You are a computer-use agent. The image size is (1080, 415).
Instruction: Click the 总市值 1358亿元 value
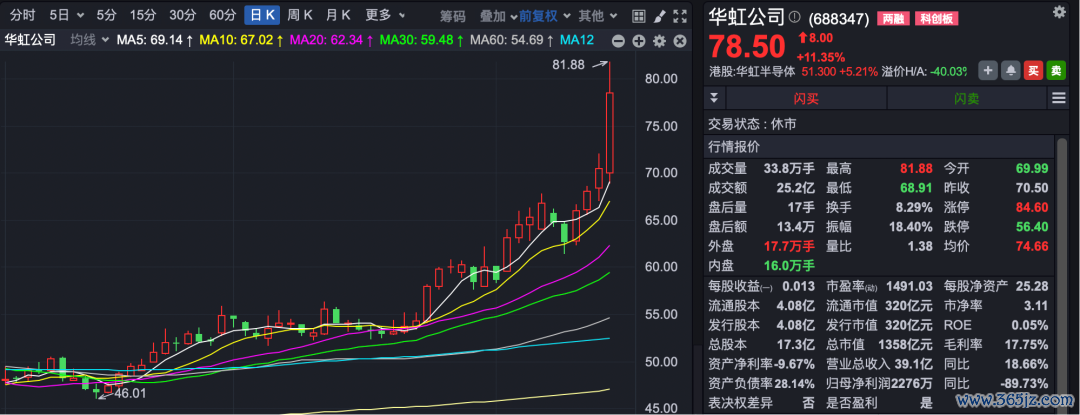(x=906, y=344)
